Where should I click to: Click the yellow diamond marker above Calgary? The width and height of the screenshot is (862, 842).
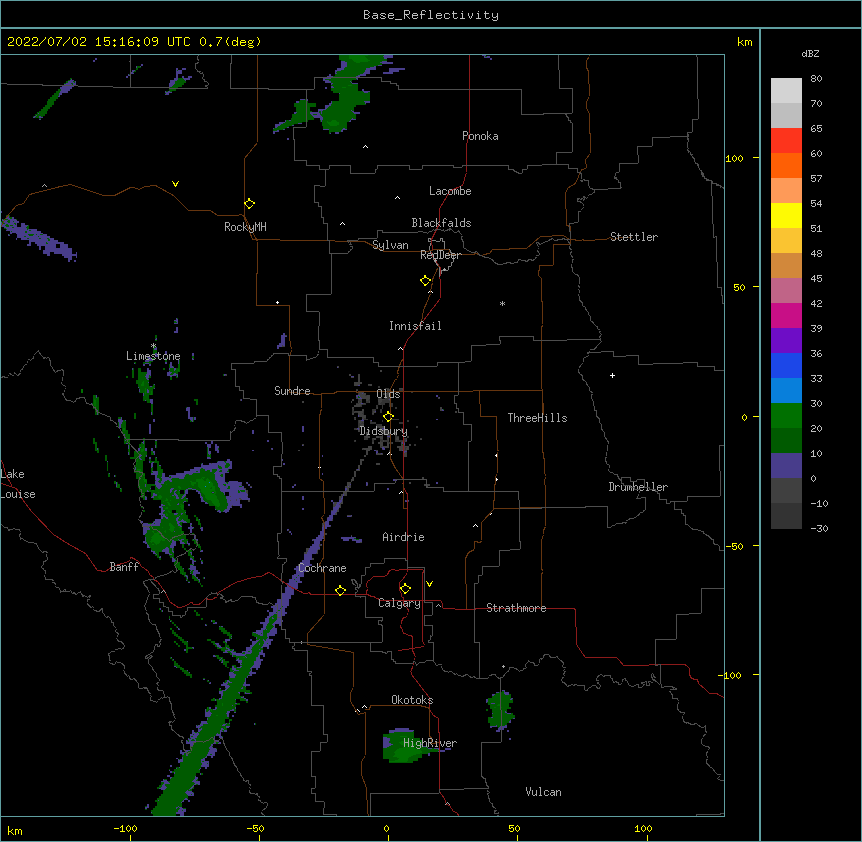point(405,589)
